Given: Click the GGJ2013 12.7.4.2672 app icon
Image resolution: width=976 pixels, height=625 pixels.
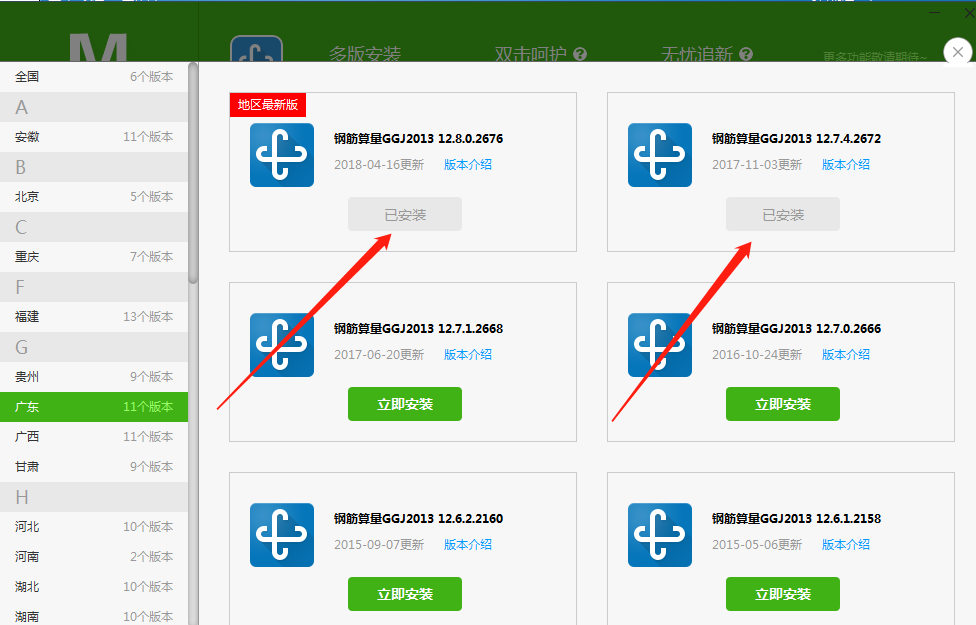Looking at the screenshot, I should click(x=660, y=155).
